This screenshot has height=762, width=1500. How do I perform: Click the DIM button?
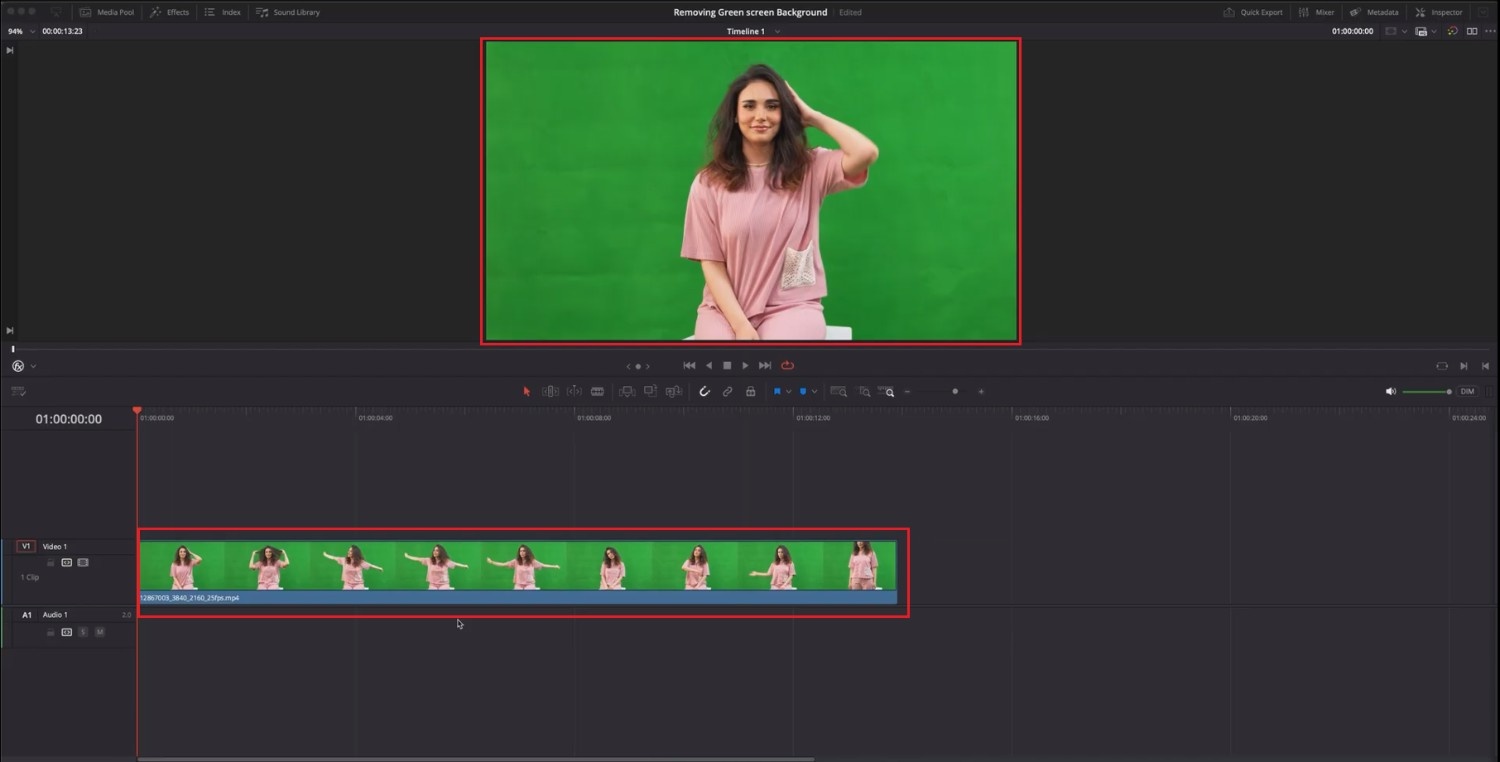click(x=1467, y=392)
